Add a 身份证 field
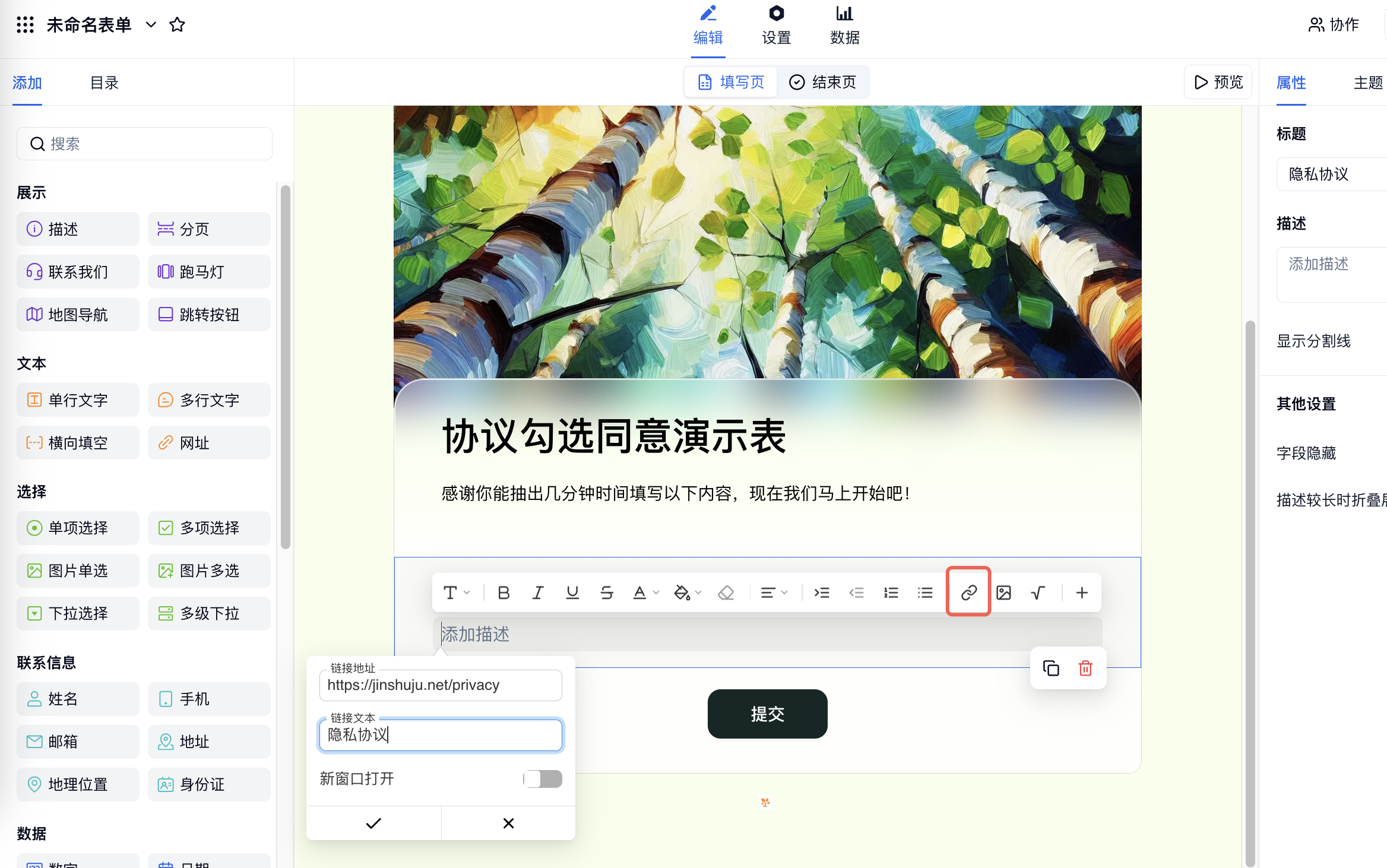 point(209,784)
